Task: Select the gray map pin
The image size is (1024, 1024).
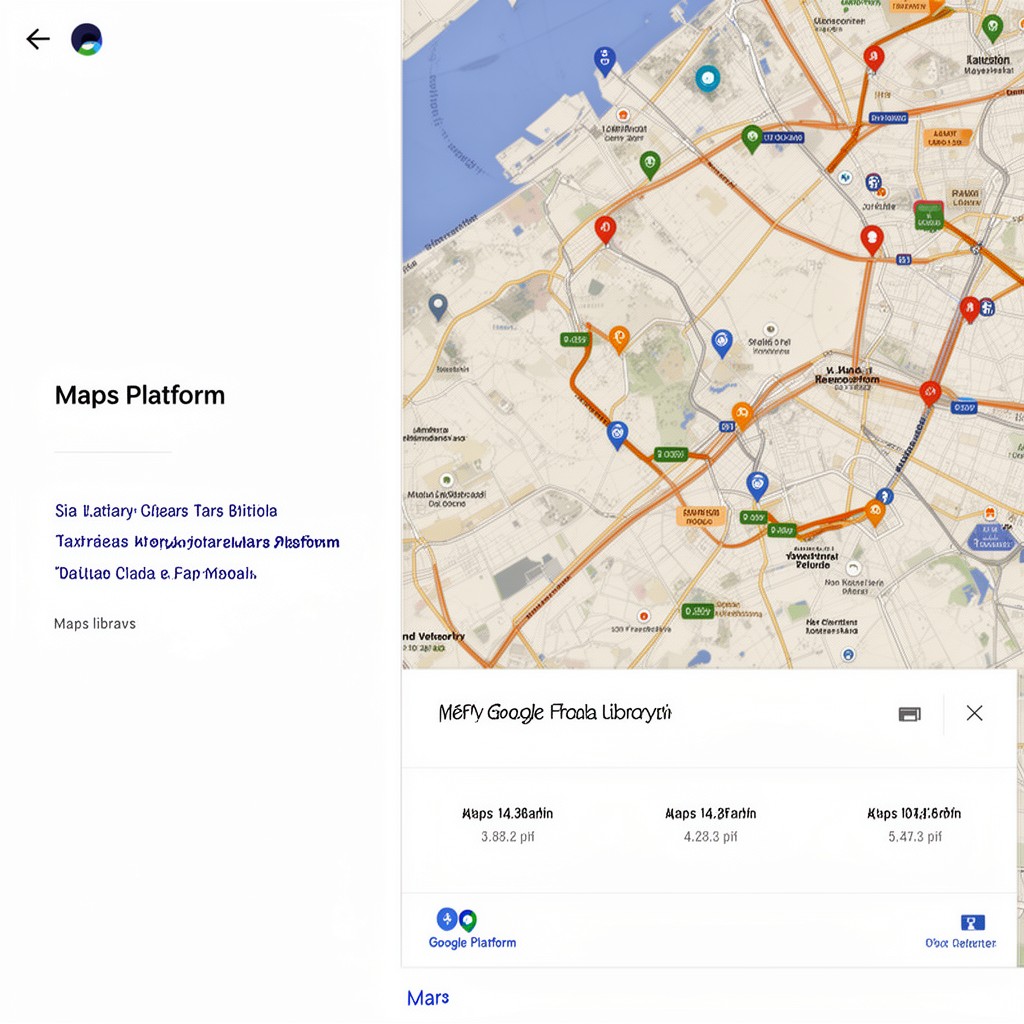Action: (x=438, y=307)
